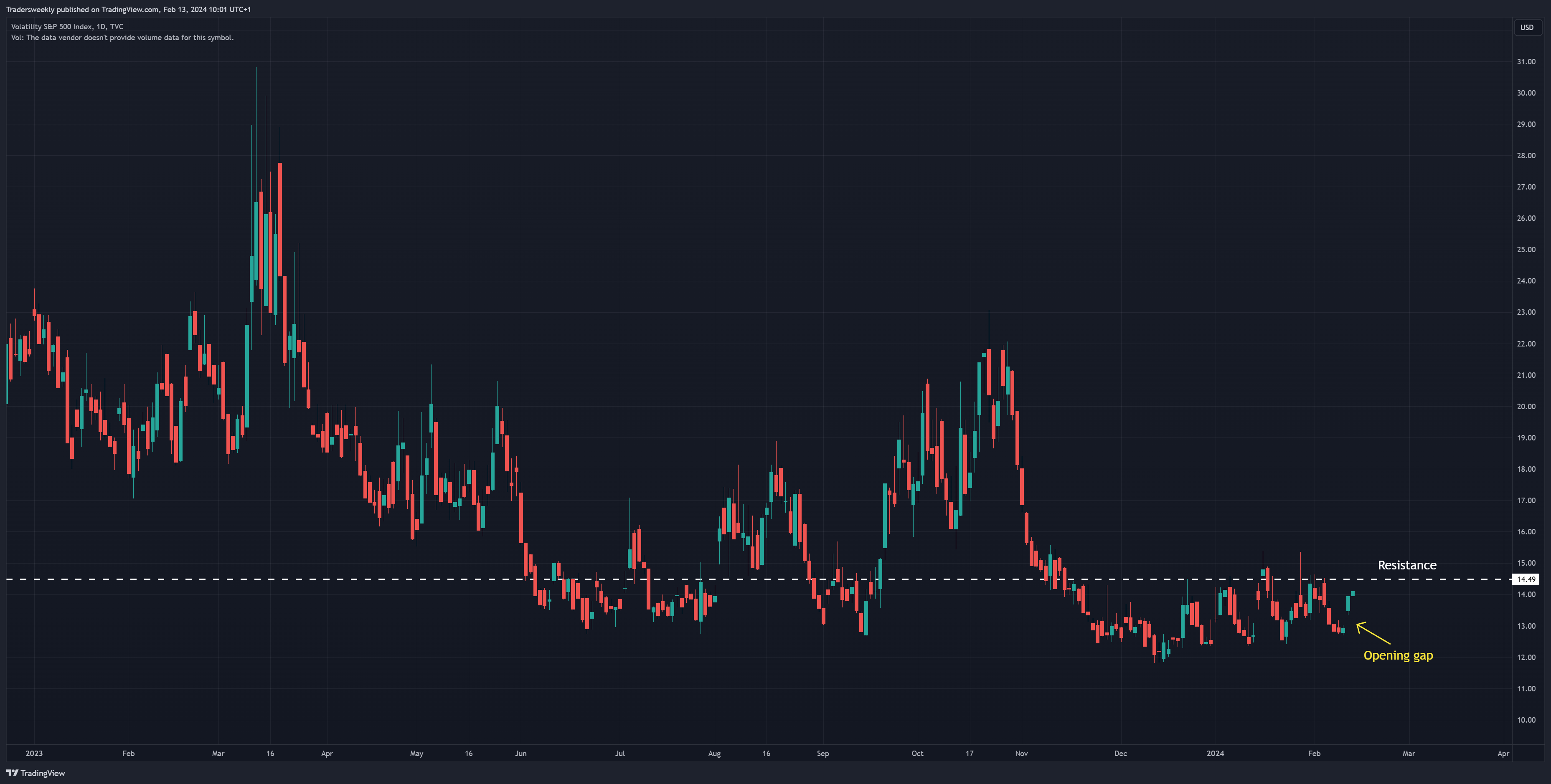Click the Tradersweekly published header text
1551x784 pixels.
128,9
